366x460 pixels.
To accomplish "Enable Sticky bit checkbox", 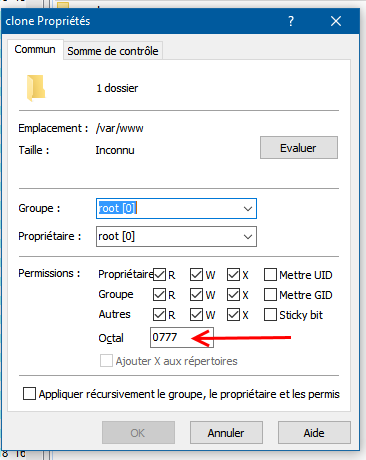I will click(270, 315).
